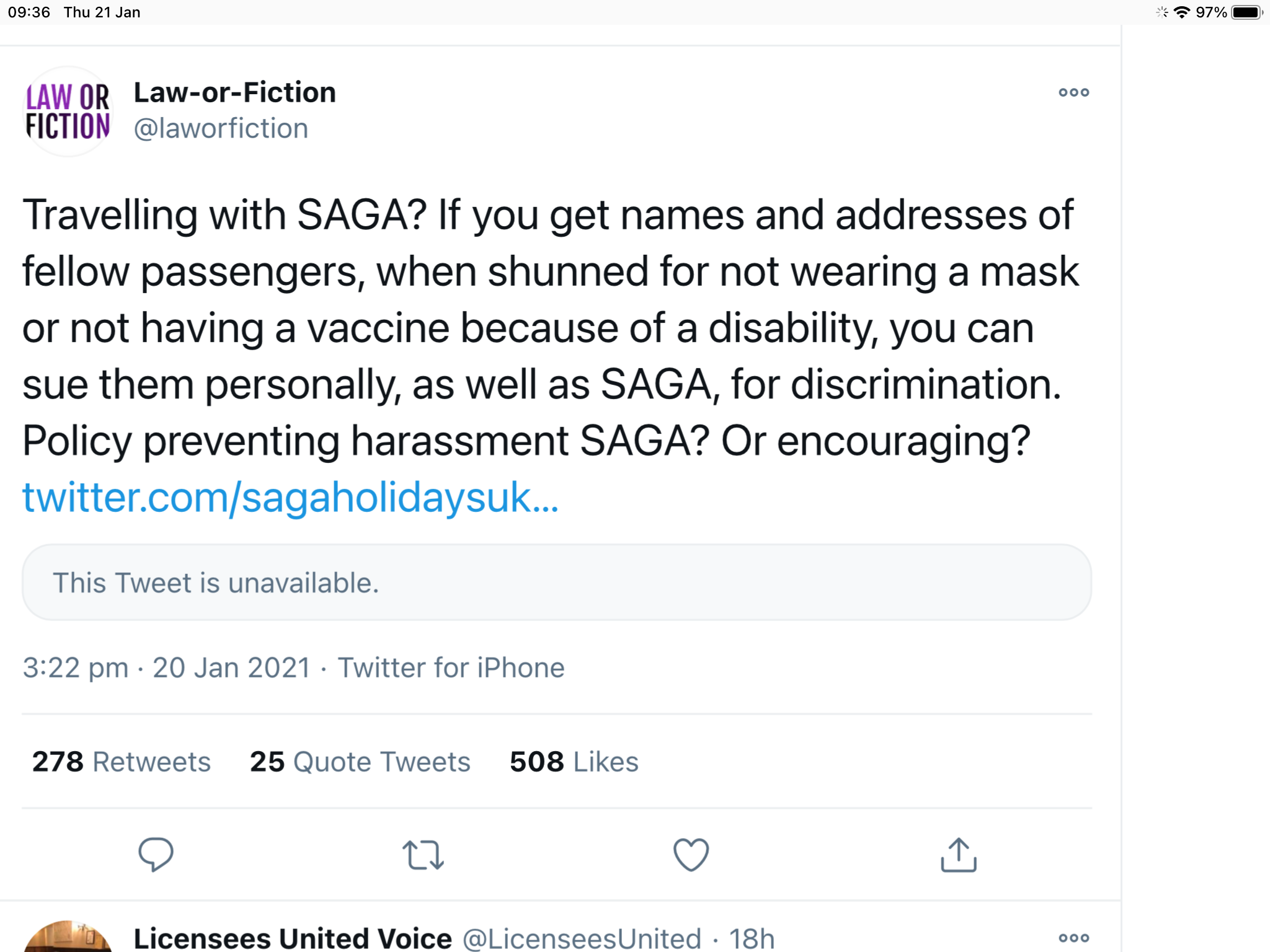Open Law-or-Fiction tweet three-dot menu
Image resolution: width=1270 pixels, height=952 pixels.
tap(1073, 92)
